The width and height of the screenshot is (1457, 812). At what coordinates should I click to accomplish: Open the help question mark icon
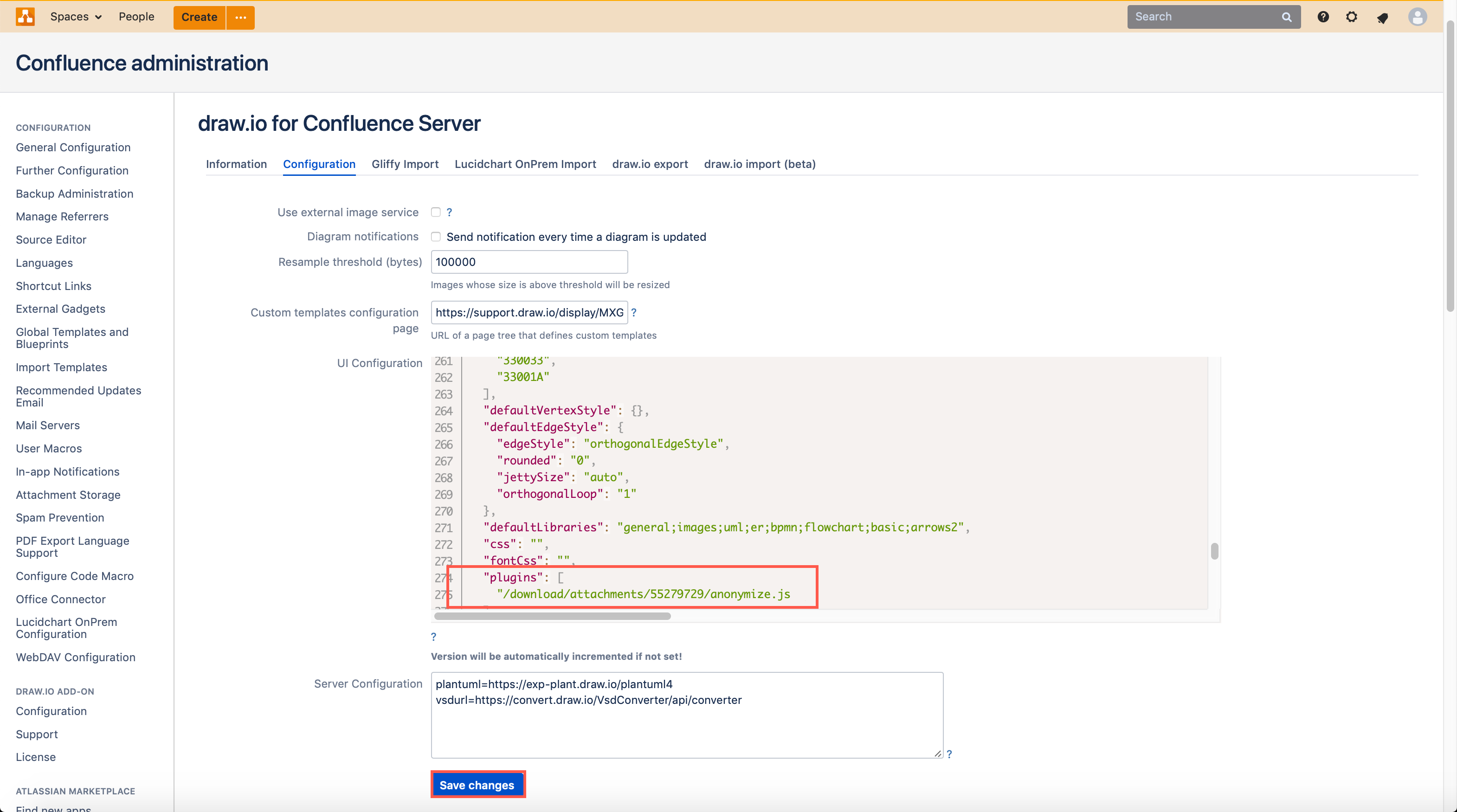point(1323,17)
